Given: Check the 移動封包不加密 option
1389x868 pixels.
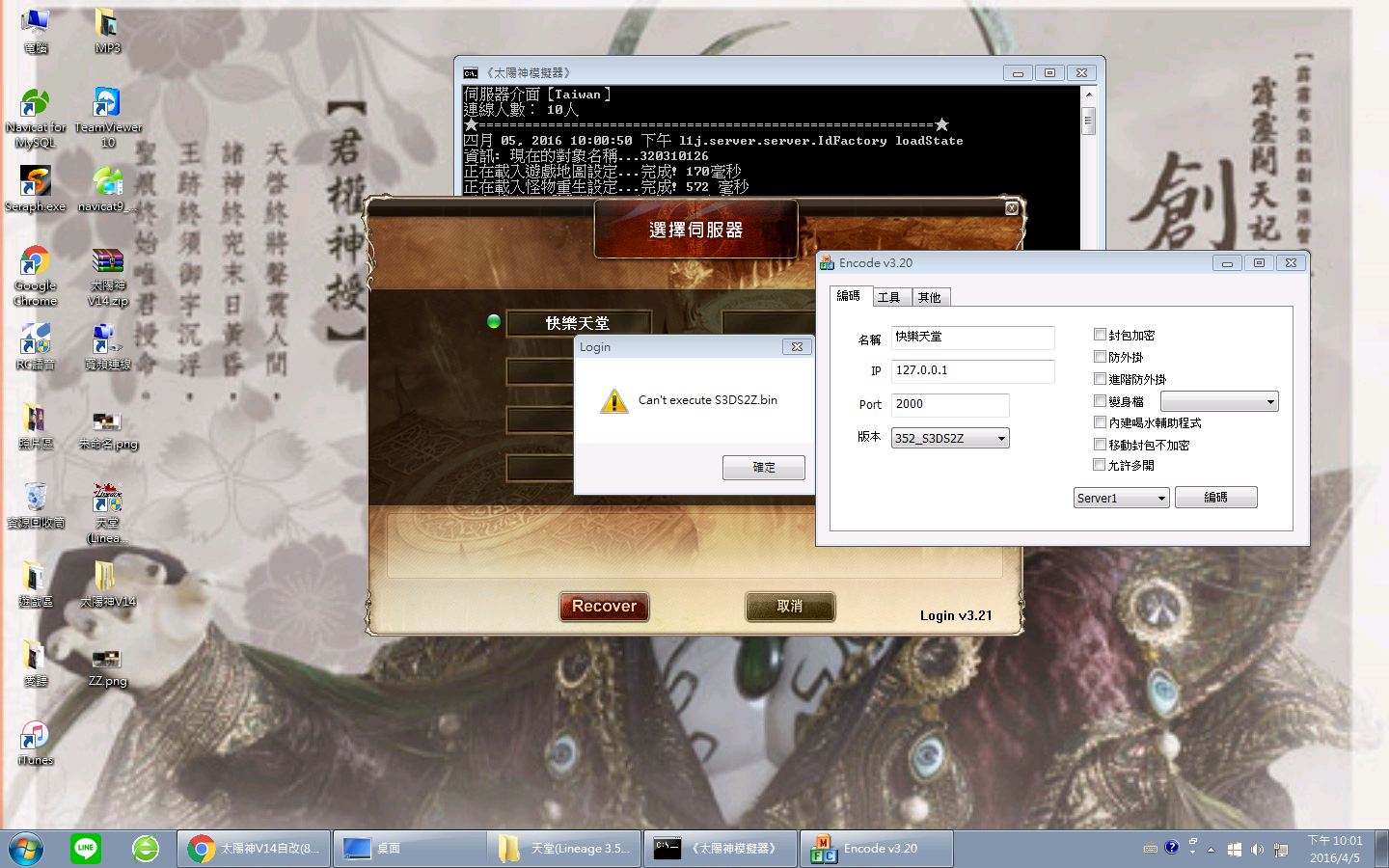Looking at the screenshot, I should 1100,445.
